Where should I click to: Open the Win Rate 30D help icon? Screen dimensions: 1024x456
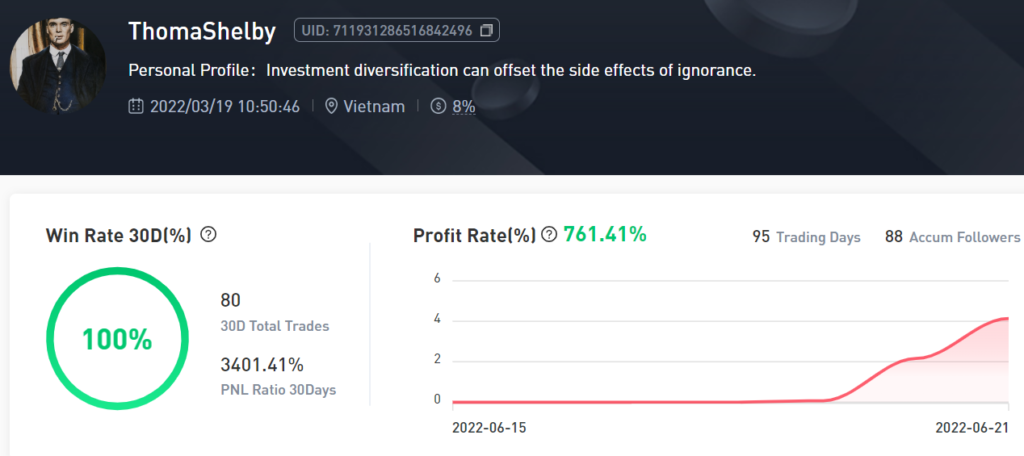[x=209, y=235]
